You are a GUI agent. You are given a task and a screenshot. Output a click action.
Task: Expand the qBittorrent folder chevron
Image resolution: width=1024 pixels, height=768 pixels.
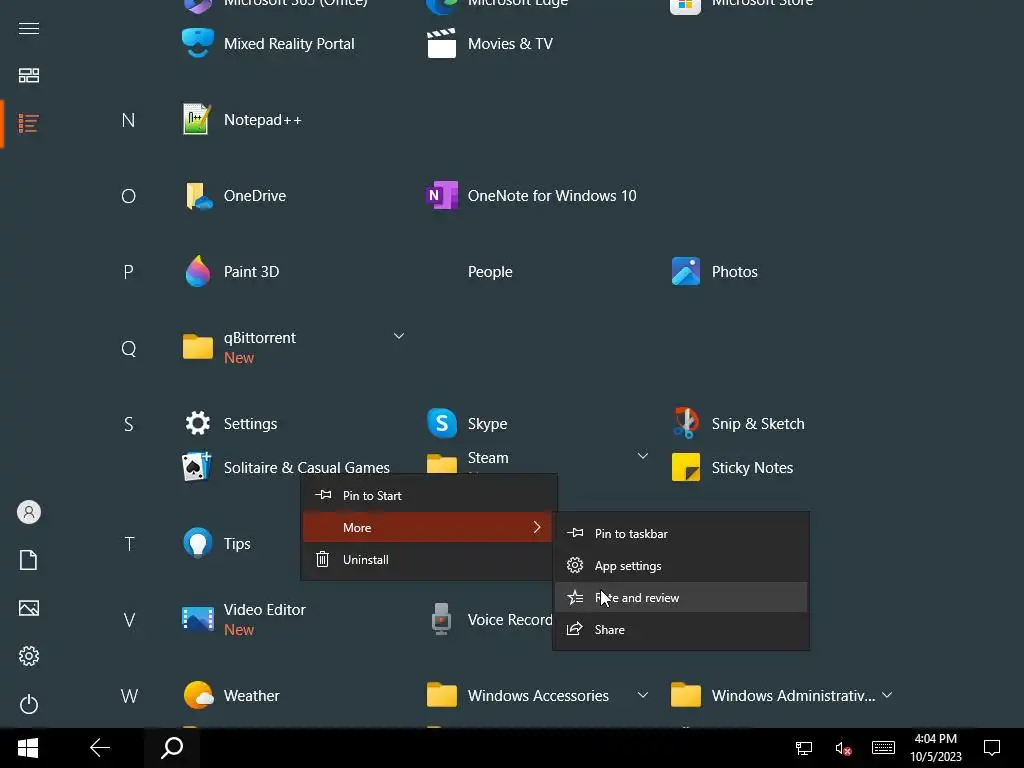[398, 336]
